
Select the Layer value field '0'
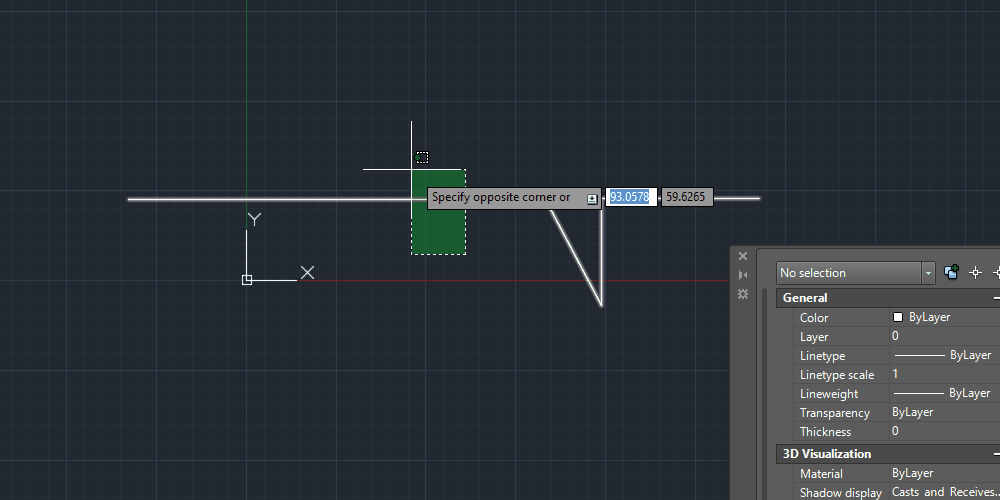(945, 336)
